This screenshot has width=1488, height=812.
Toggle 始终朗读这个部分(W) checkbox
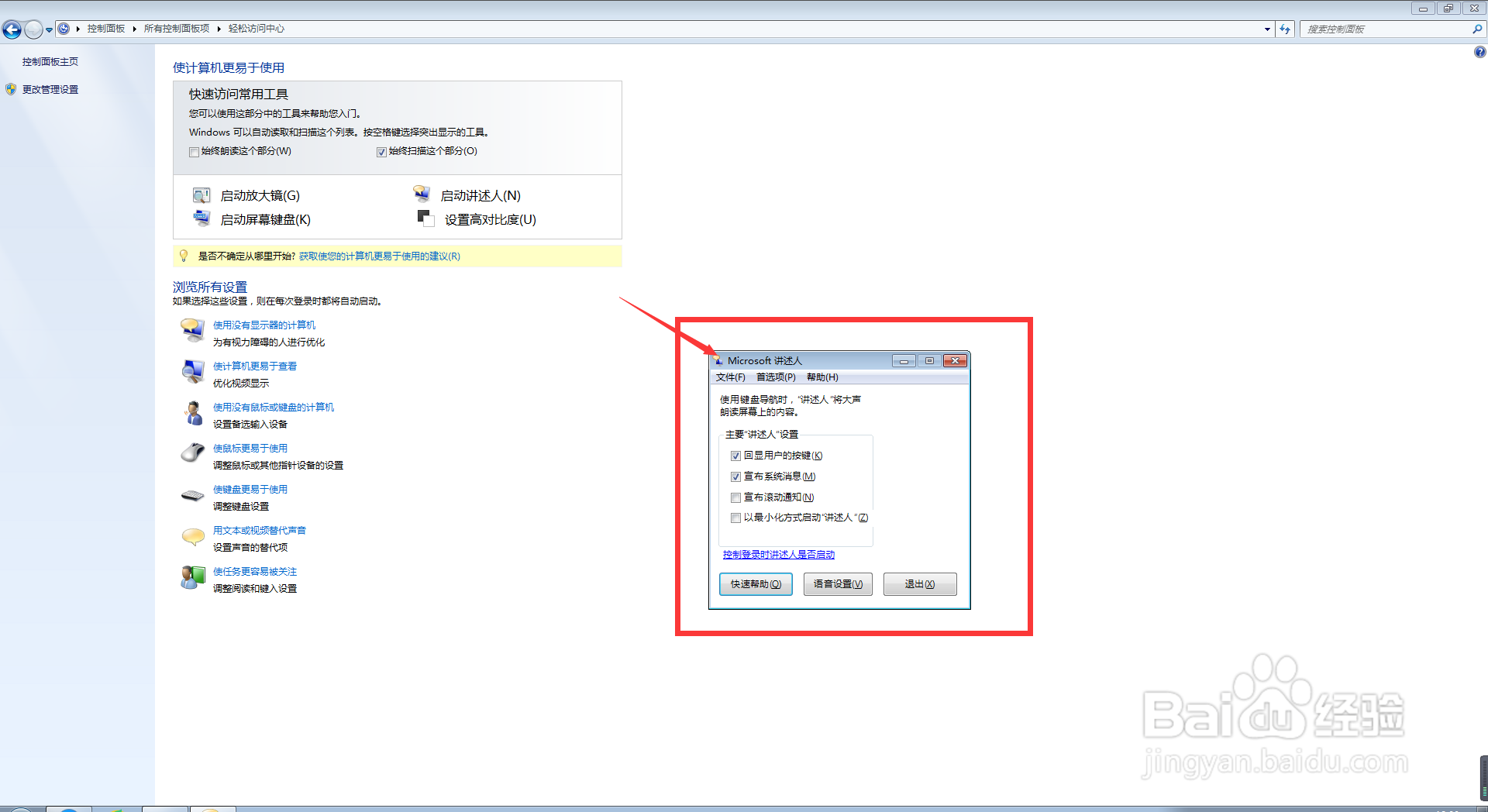tap(194, 152)
